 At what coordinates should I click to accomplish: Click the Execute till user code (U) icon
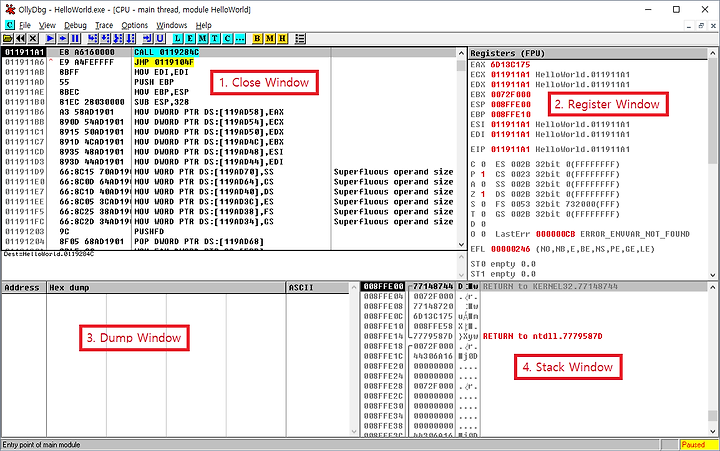(160, 39)
